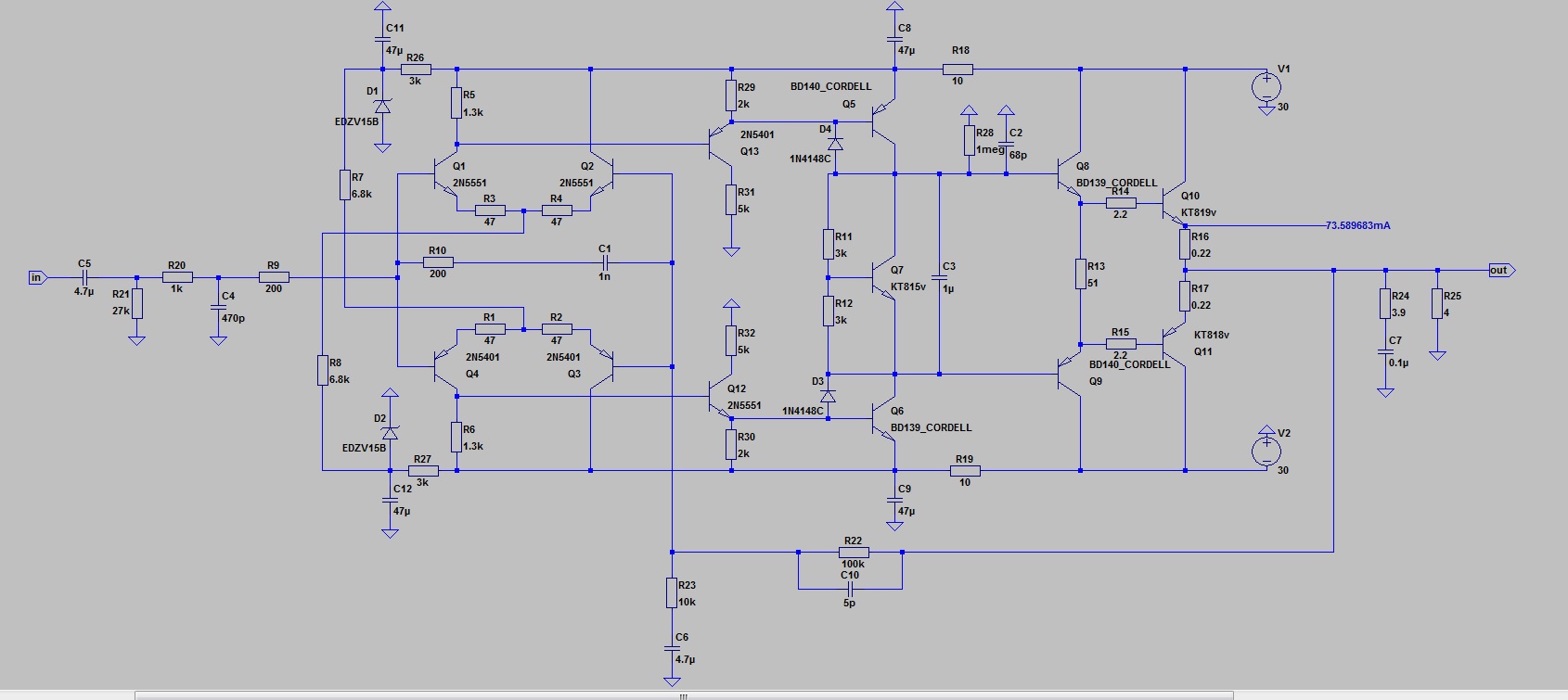This screenshot has width=1568, height=700.
Task: Select the R9 resistor symbol
Action: [x=273, y=277]
